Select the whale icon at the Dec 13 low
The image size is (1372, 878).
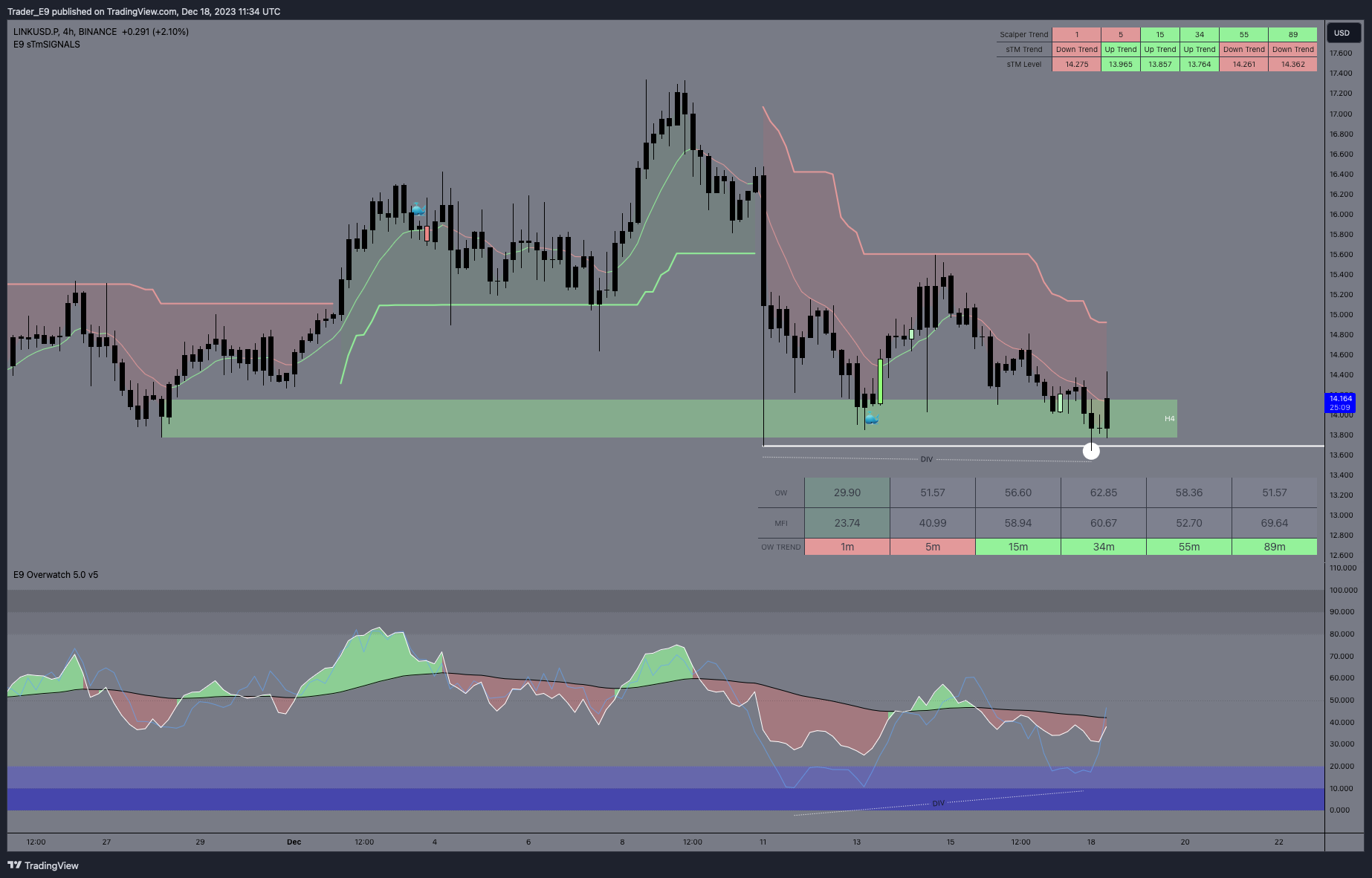[872, 419]
